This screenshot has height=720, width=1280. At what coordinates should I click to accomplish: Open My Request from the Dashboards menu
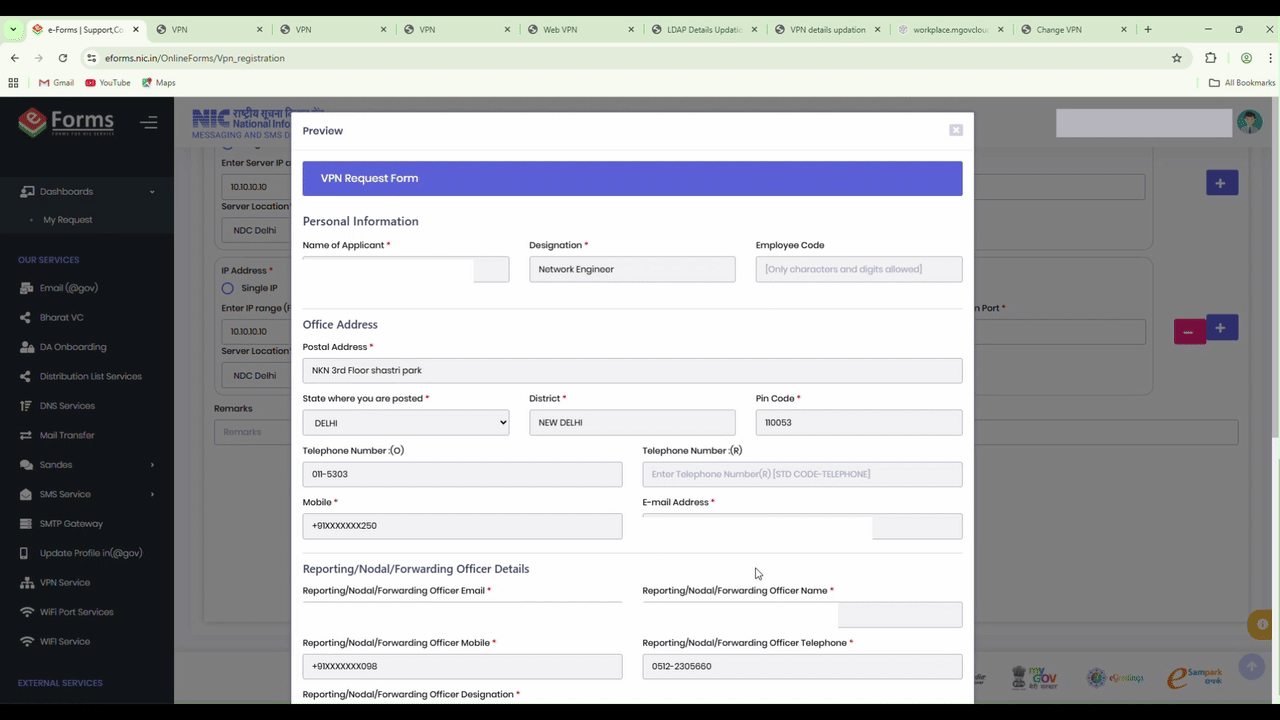click(x=67, y=219)
